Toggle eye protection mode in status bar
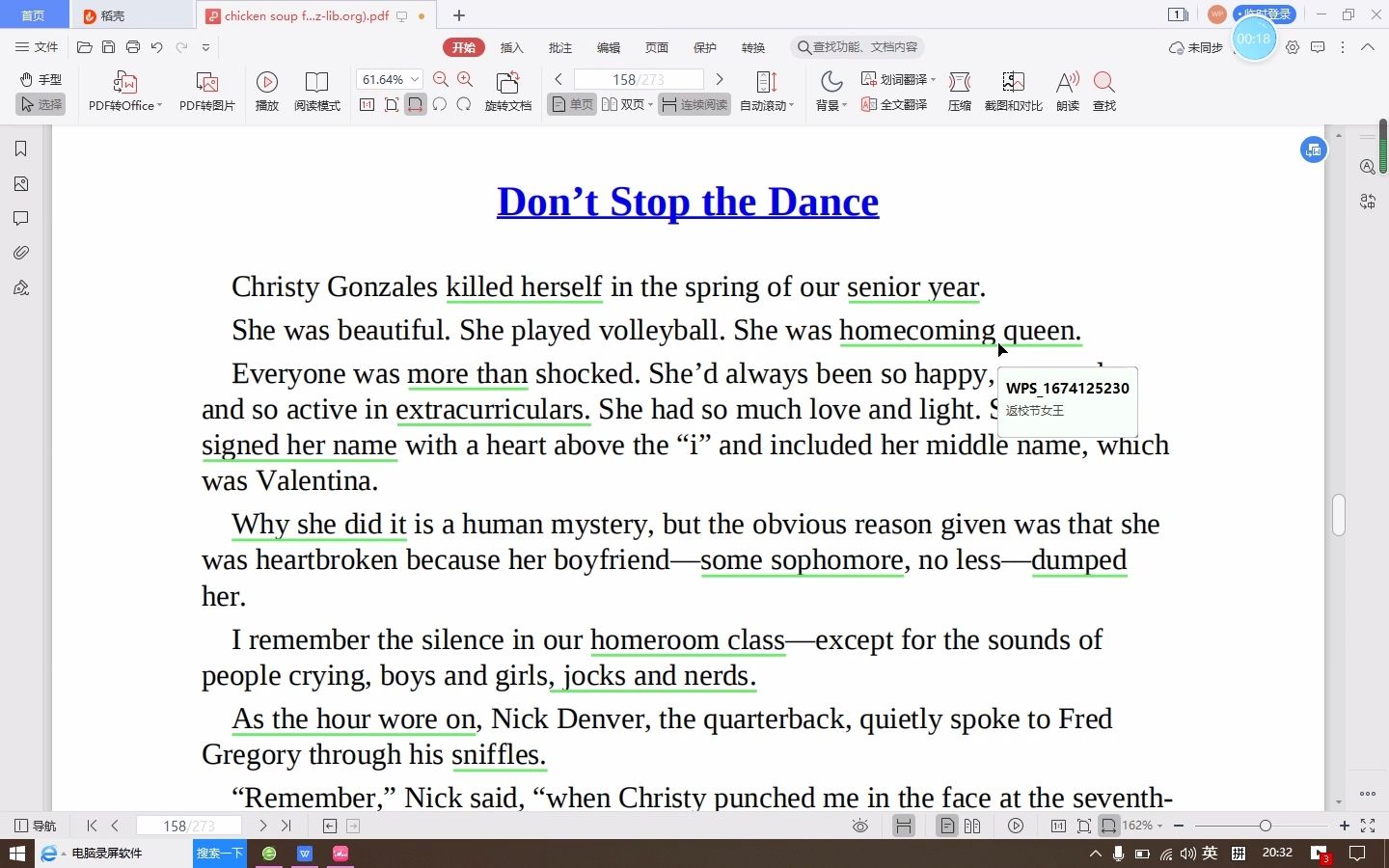Image resolution: width=1389 pixels, height=868 pixels. pos(860,826)
